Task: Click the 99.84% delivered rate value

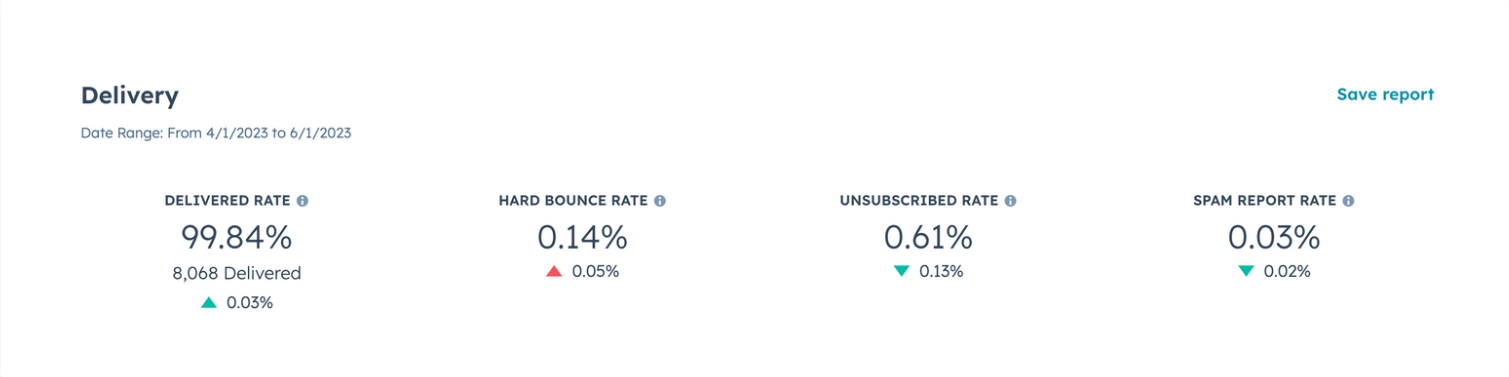Action: [x=236, y=237]
